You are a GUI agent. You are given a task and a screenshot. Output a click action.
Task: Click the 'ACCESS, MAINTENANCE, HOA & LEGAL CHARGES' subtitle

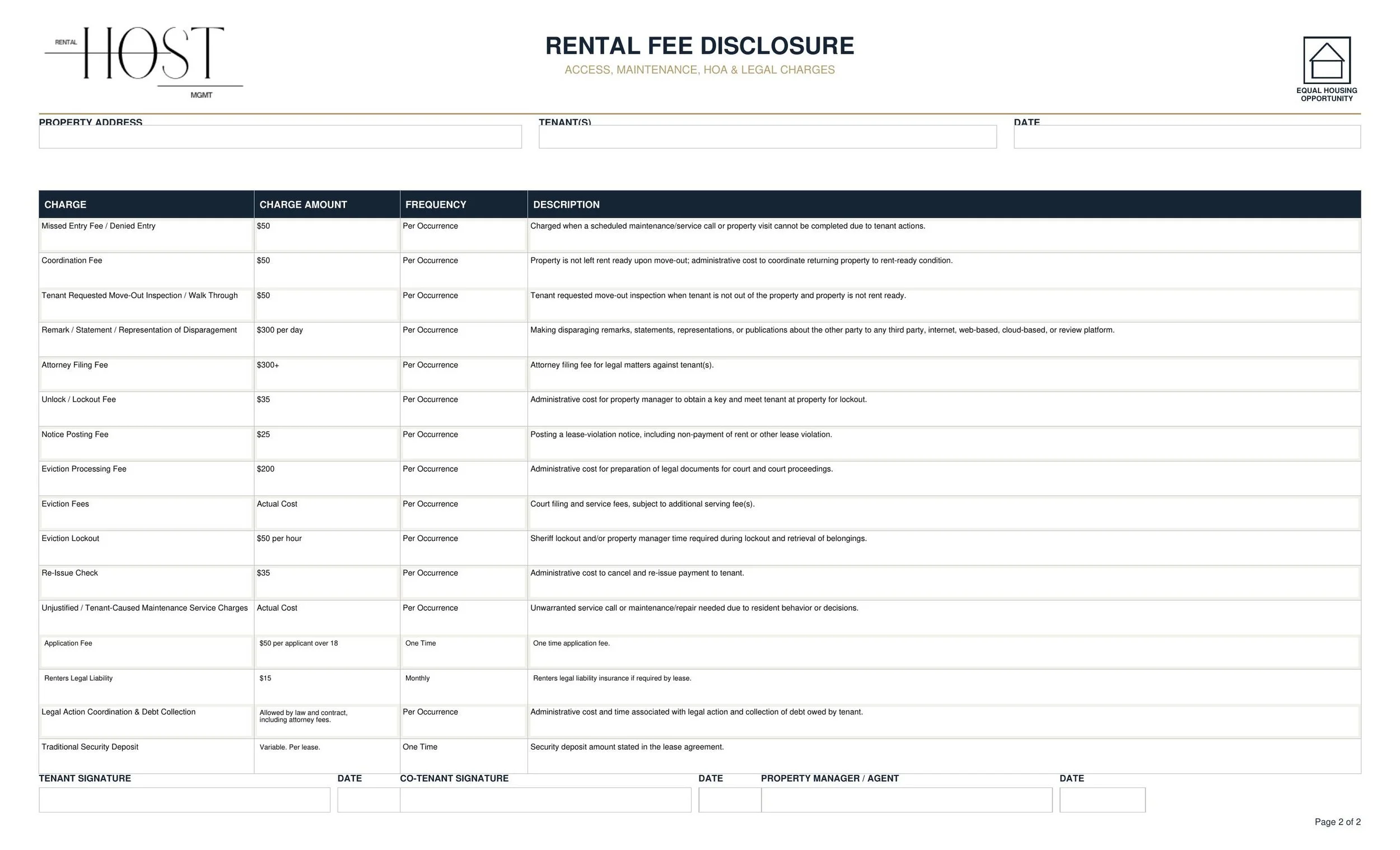(x=699, y=70)
